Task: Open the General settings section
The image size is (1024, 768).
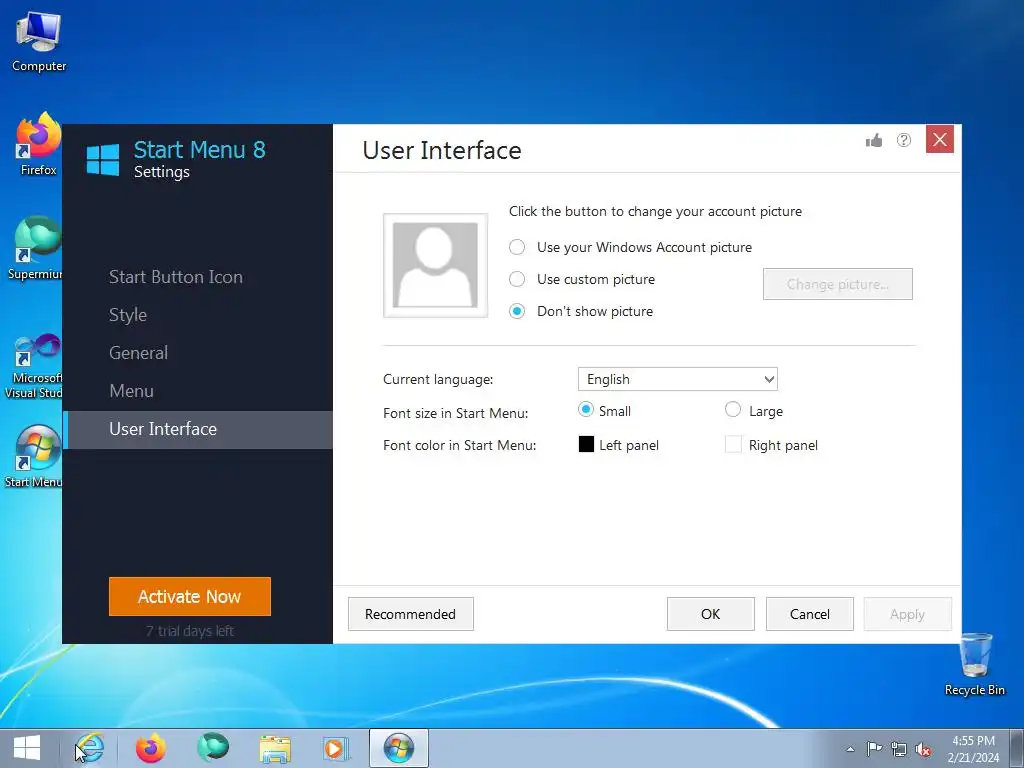Action: (x=138, y=353)
